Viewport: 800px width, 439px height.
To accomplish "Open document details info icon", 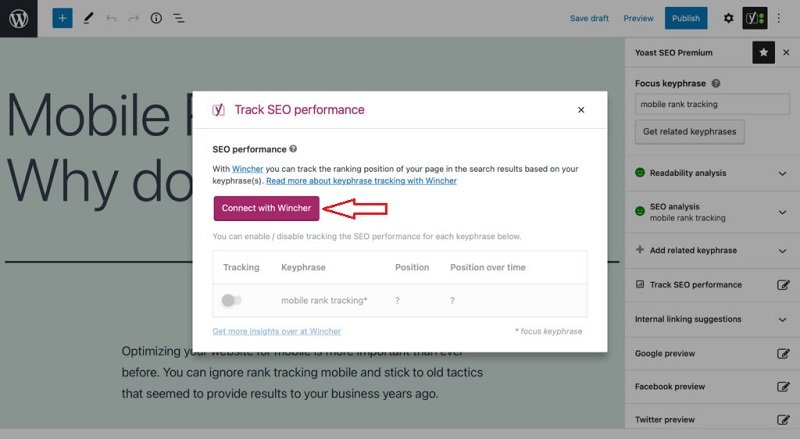I will pyautogui.click(x=156, y=18).
